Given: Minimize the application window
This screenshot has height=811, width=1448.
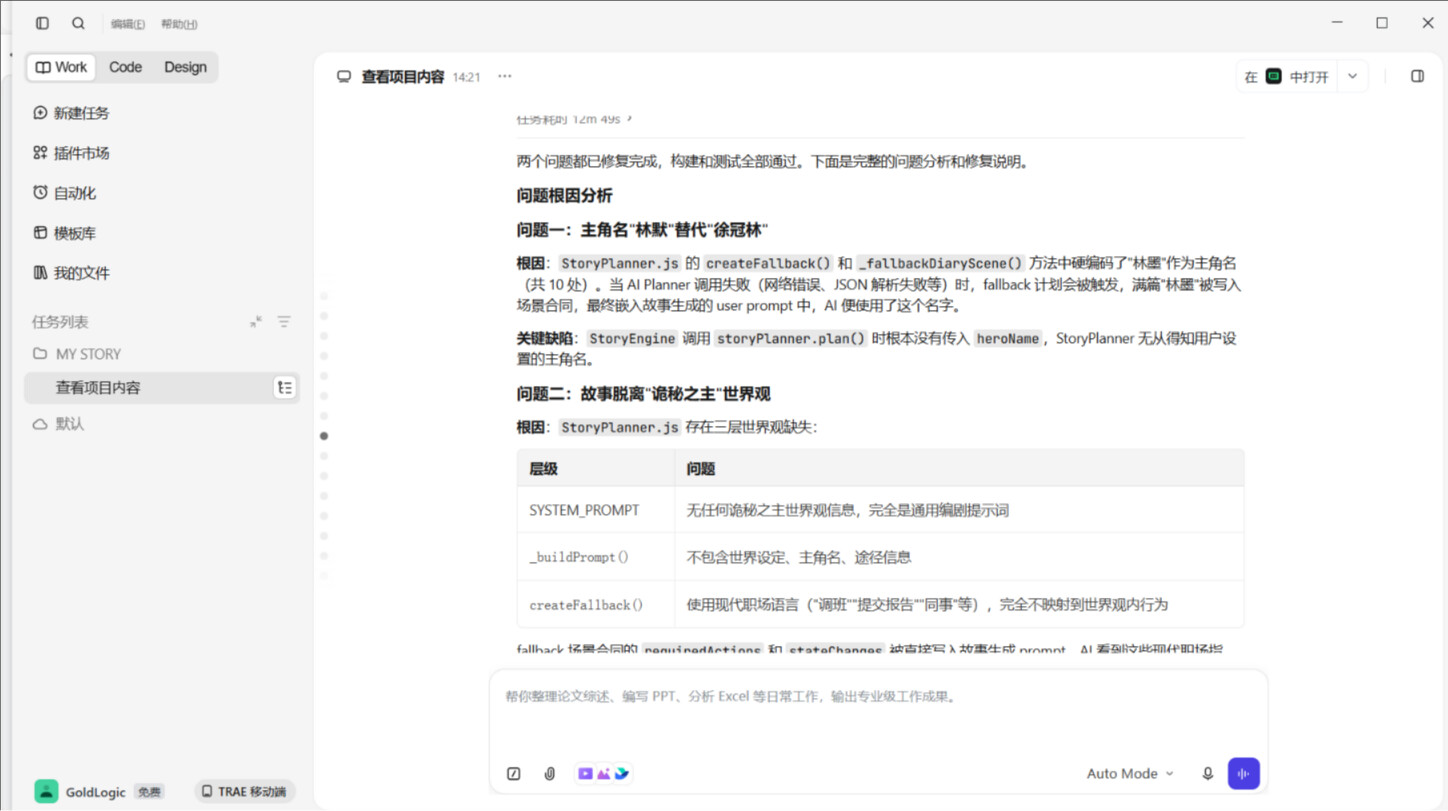Looking at the screenshot, I should pos(1337,23).
